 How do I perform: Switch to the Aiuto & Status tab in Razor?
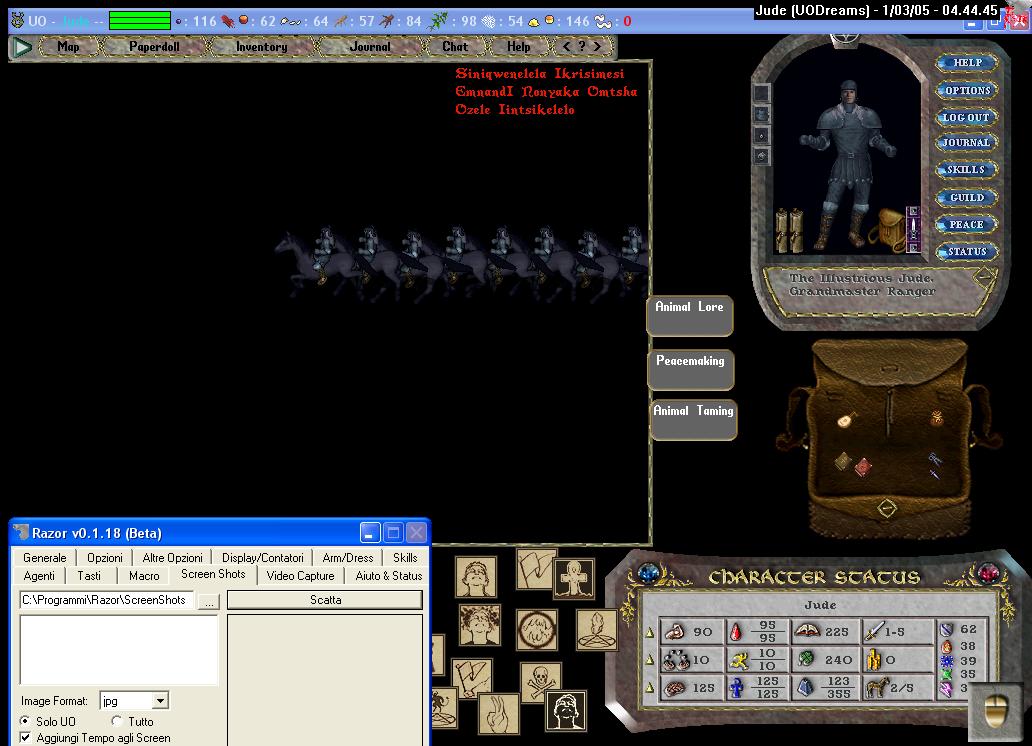pos(388,575)
